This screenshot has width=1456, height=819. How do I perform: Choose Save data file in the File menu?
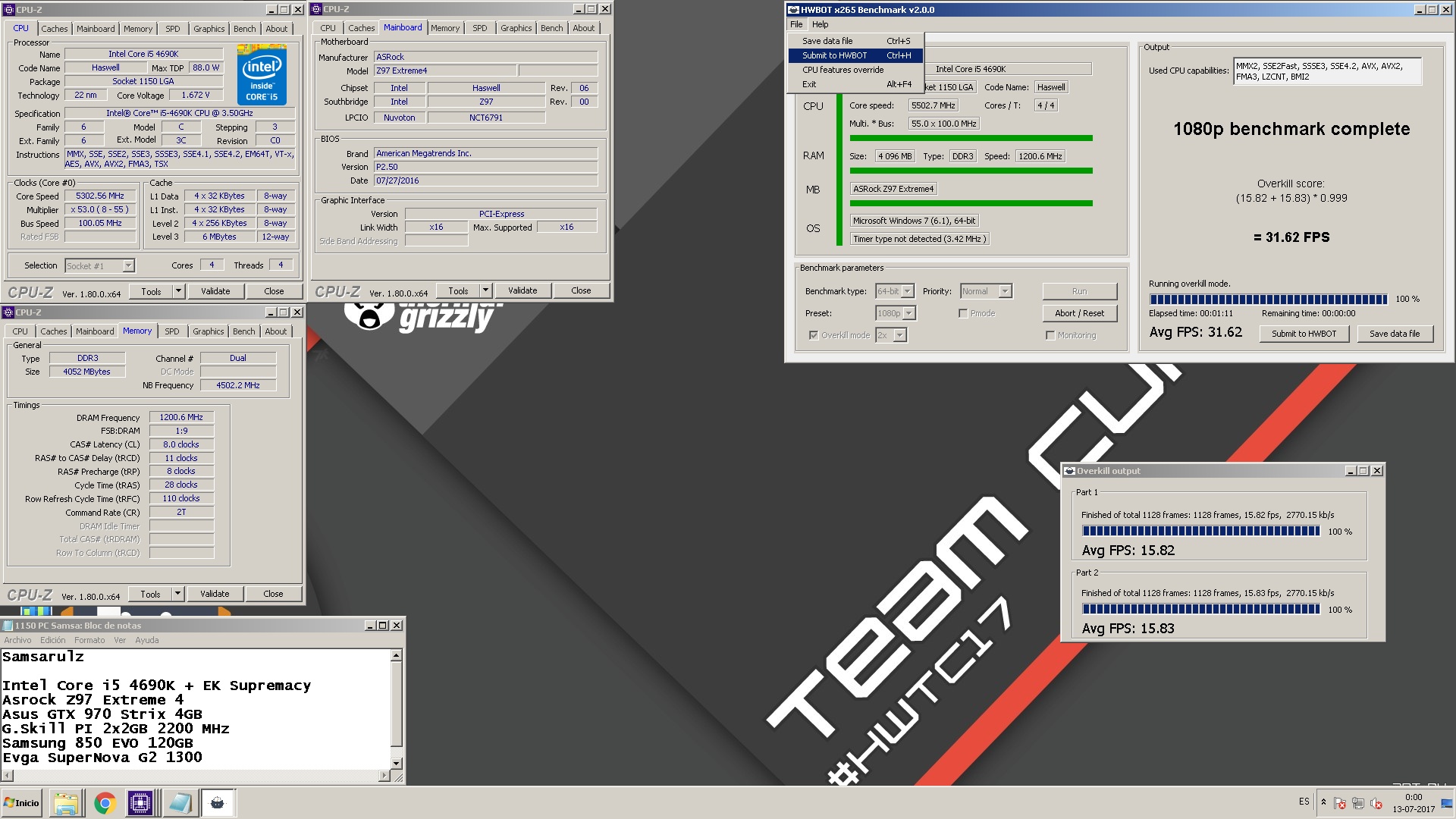coord(855,41)
